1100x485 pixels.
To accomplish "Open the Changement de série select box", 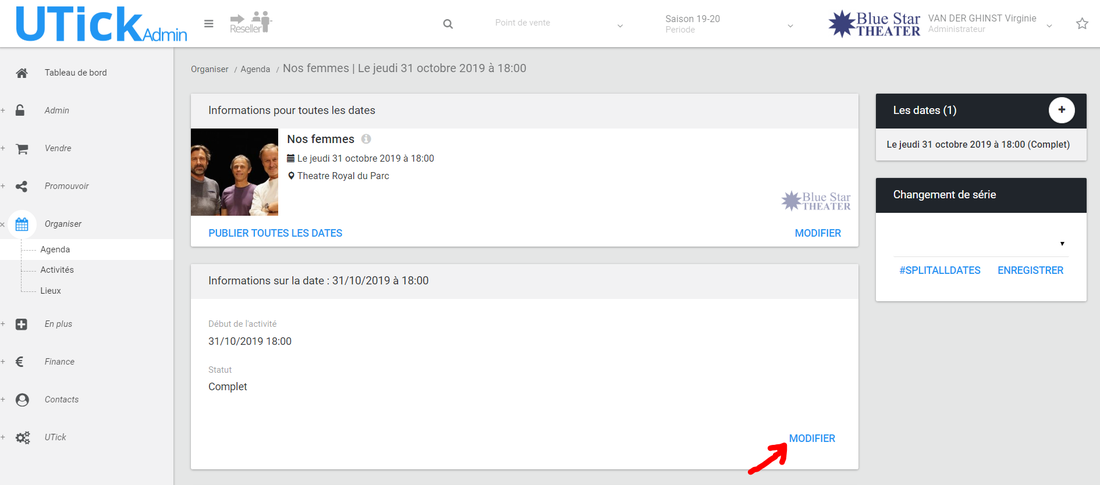I will (980, 243).
